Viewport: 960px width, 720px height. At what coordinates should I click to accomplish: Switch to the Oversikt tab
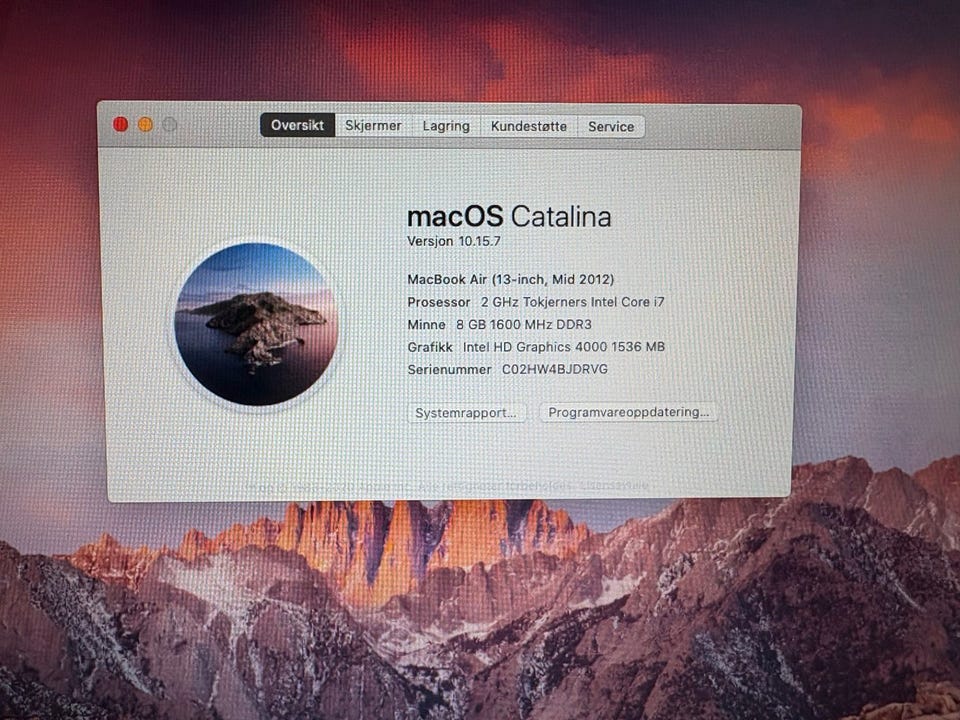298,125
